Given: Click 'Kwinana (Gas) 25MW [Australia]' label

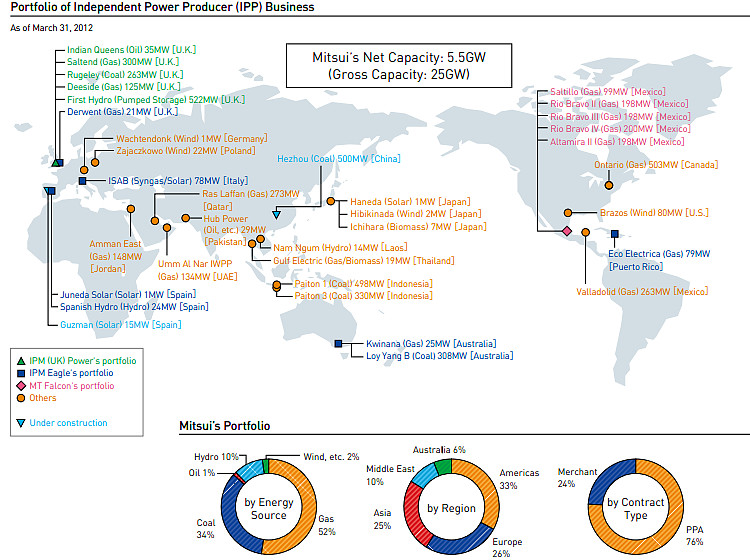Looking at the screenshot, I should (431, 343).
